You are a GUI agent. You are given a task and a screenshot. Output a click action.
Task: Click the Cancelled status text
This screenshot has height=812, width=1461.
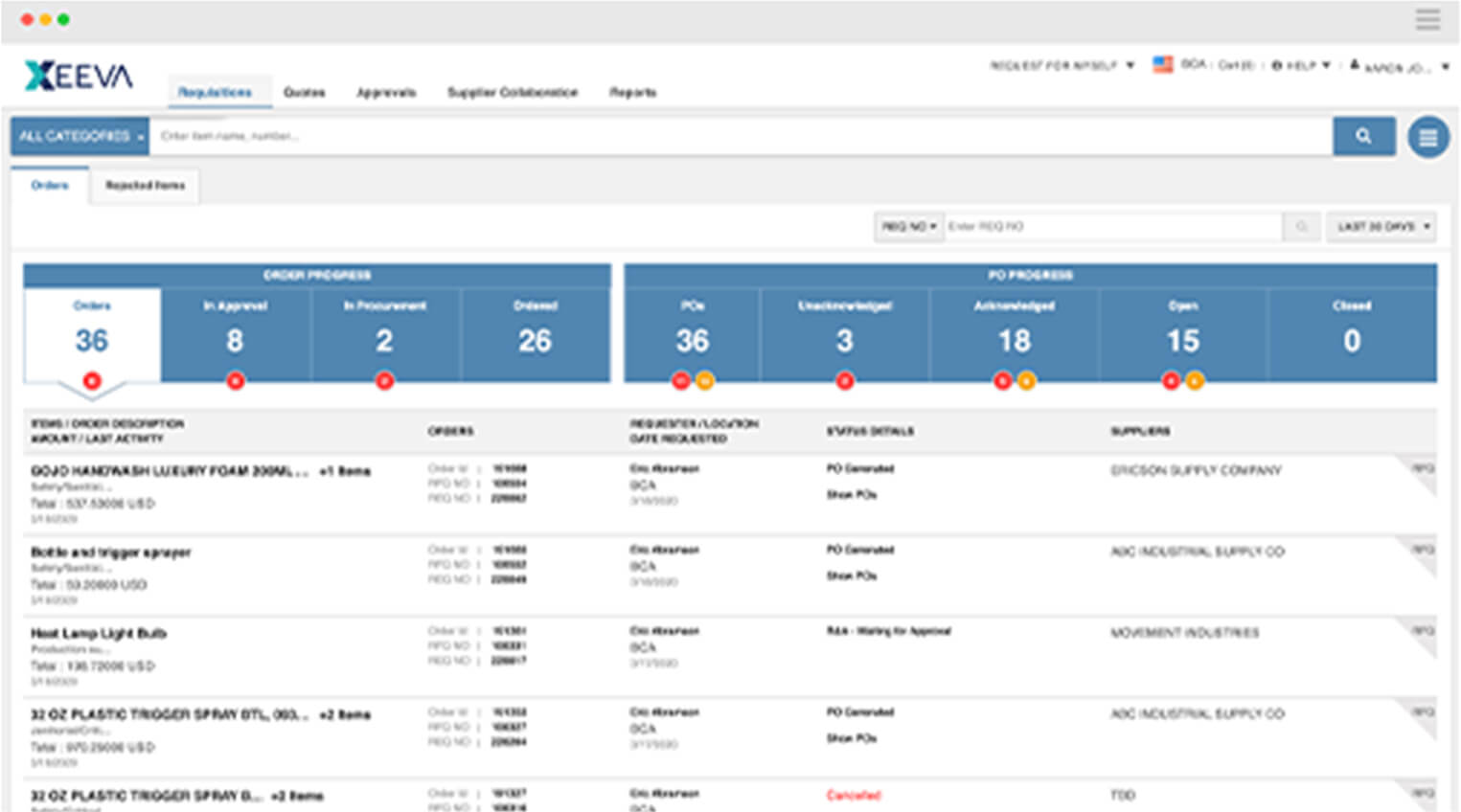pos(853,796)
